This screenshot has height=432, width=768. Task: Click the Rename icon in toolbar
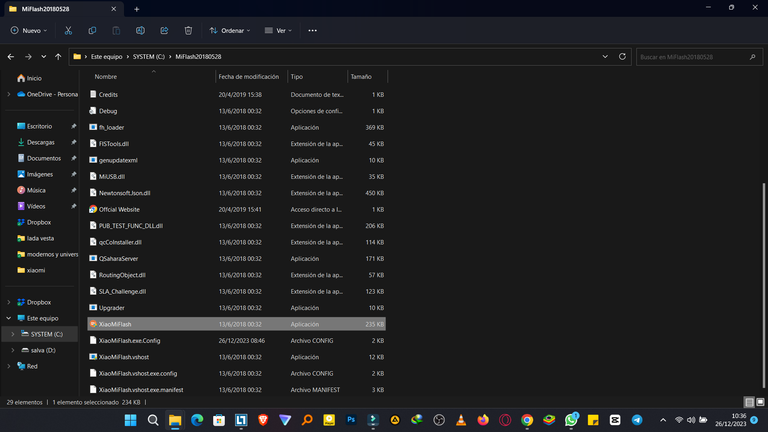(140, 30)
